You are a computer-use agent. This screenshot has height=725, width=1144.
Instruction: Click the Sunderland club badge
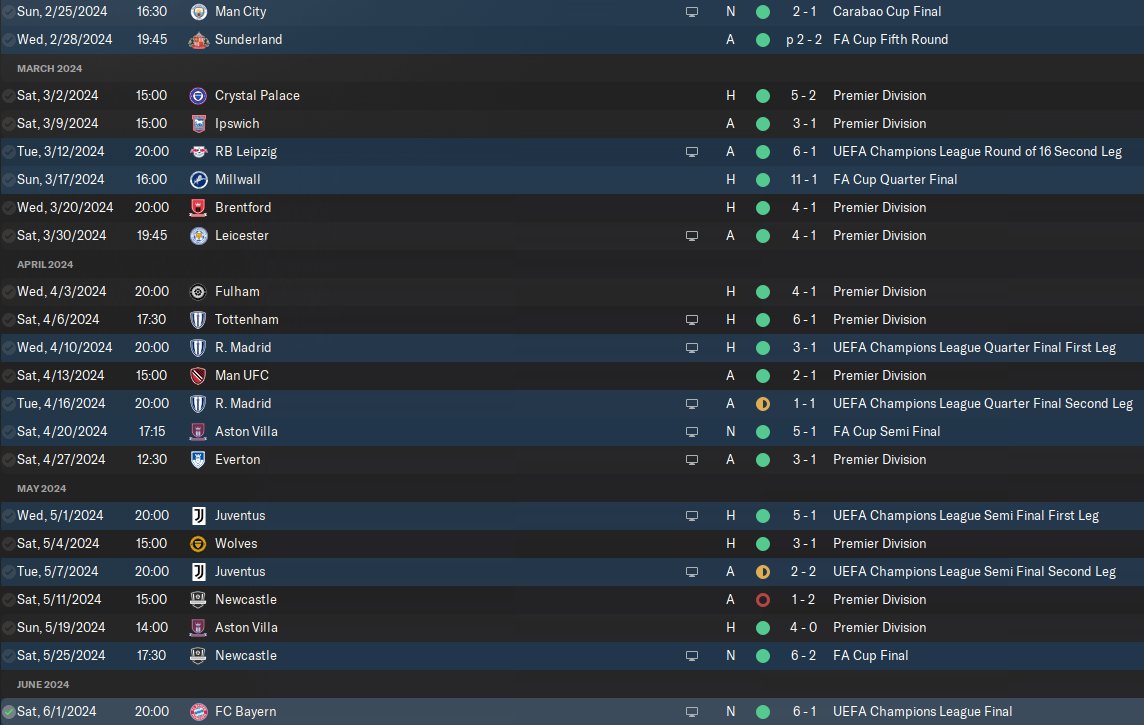[x=198, y=40]
